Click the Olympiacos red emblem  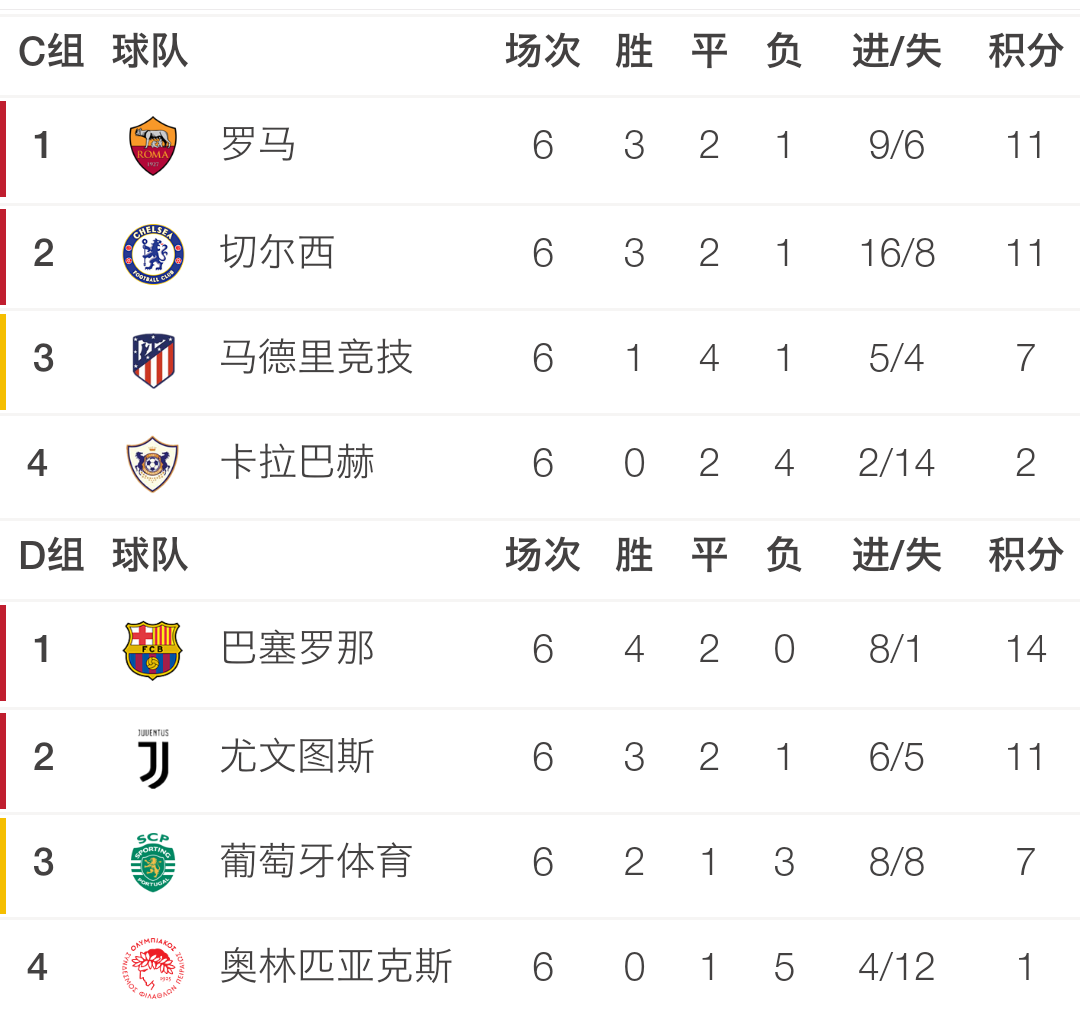tap(153, 967)
